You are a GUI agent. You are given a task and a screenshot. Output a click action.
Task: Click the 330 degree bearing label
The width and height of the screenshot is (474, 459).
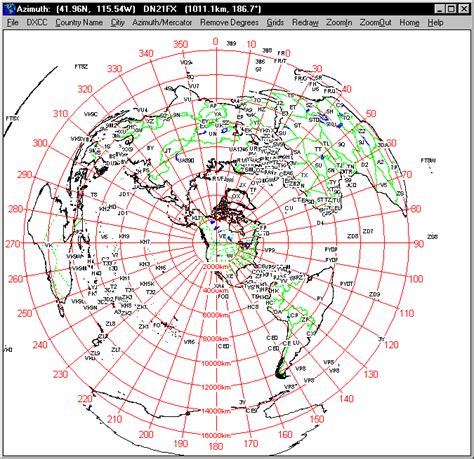pos(114,69)
